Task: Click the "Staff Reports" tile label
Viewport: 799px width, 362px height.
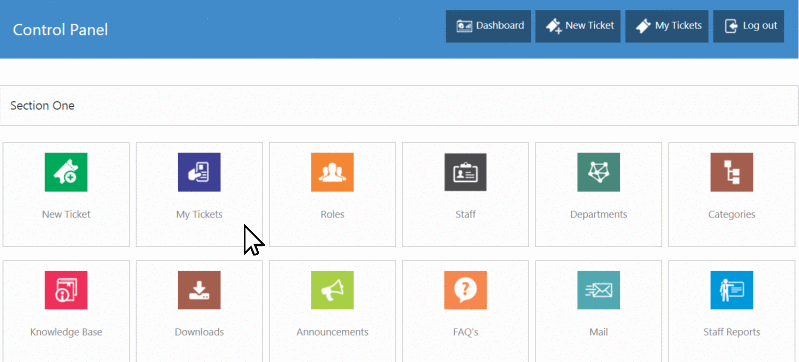Action: click(x=732, y=332)
